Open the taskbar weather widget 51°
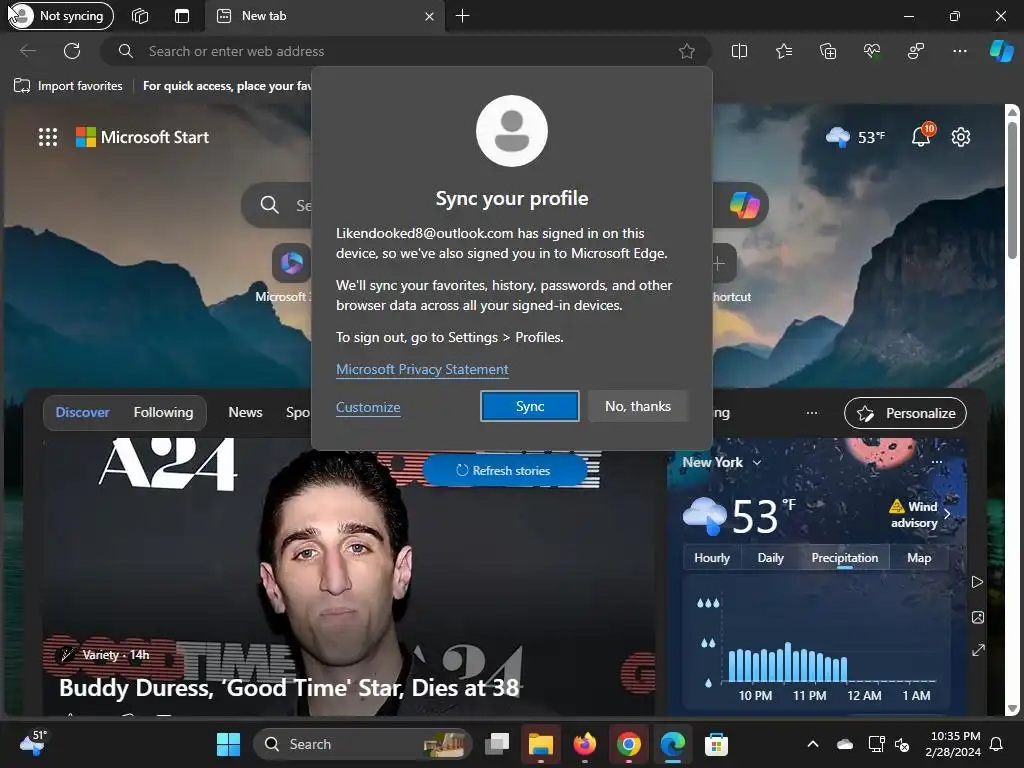 point(33,743)
